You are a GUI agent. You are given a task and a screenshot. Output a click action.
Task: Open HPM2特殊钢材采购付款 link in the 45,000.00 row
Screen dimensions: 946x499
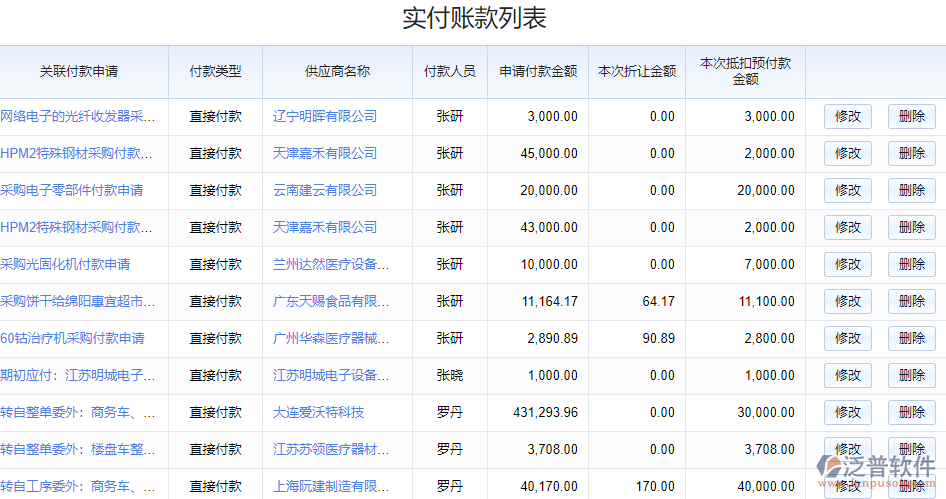click(76, 153)
